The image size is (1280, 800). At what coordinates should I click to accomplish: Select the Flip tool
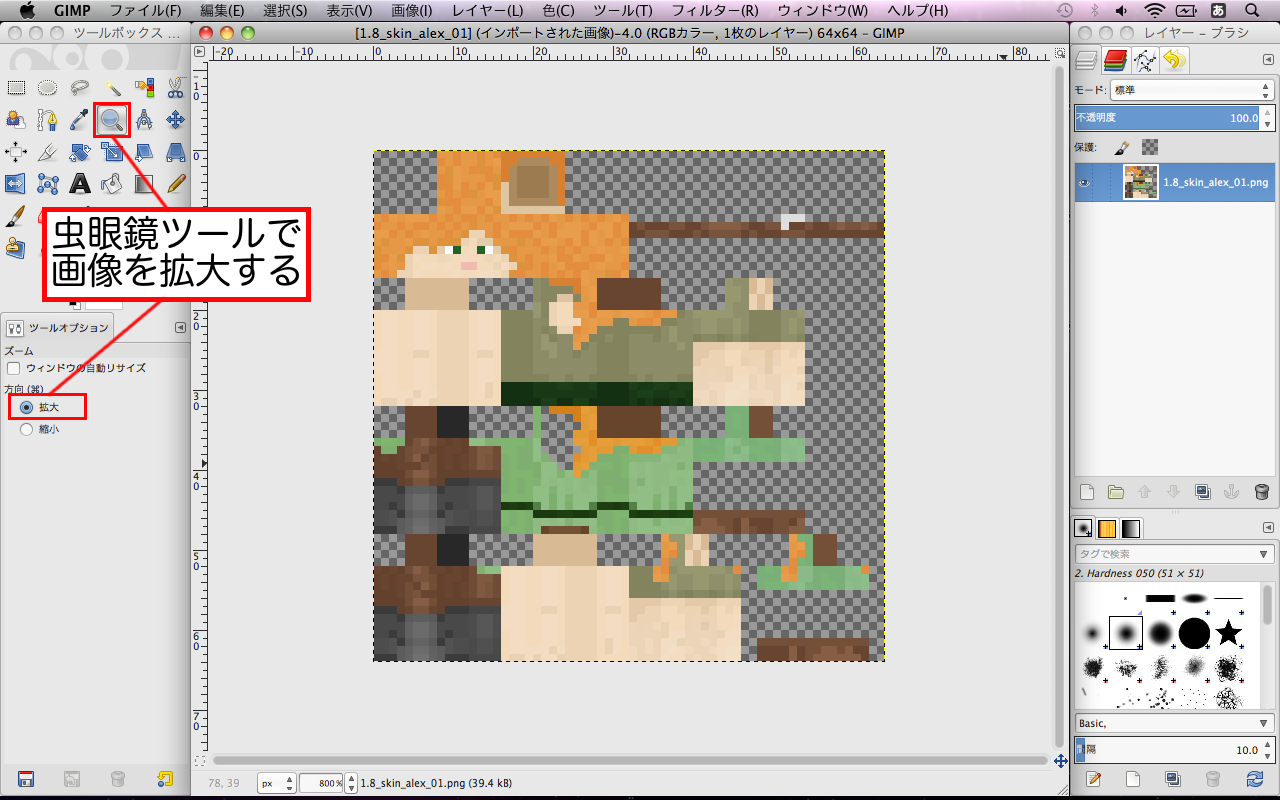coord(16,184)
